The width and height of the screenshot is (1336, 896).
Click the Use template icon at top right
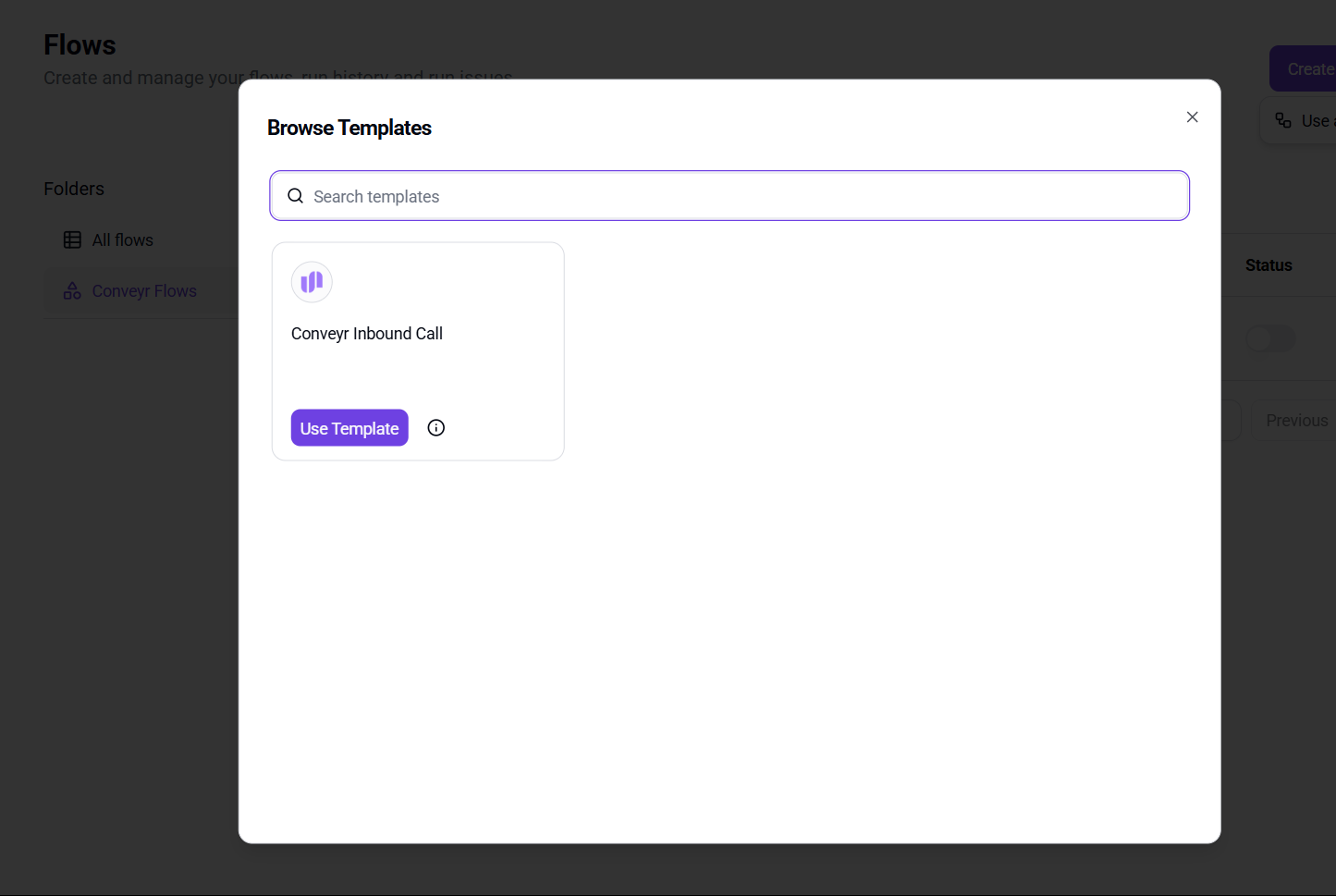[1283, 120]
